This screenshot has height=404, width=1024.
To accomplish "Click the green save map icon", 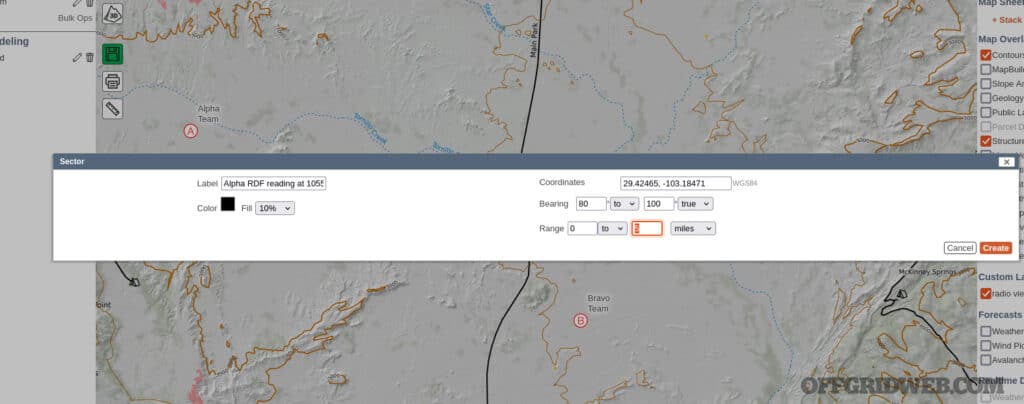I will coord(112,54).
